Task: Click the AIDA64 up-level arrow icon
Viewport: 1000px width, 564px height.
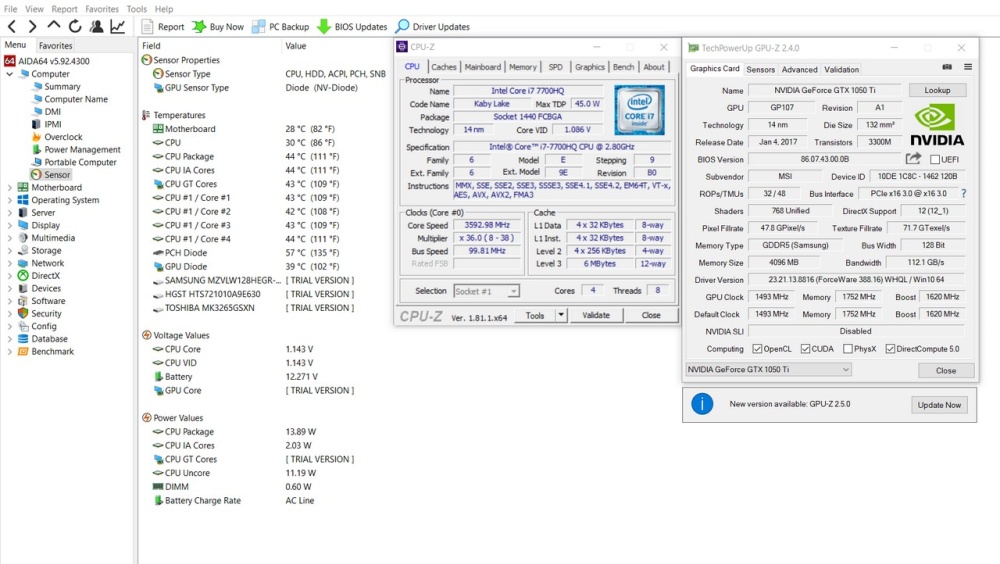Action: click(x=54, y=26)
